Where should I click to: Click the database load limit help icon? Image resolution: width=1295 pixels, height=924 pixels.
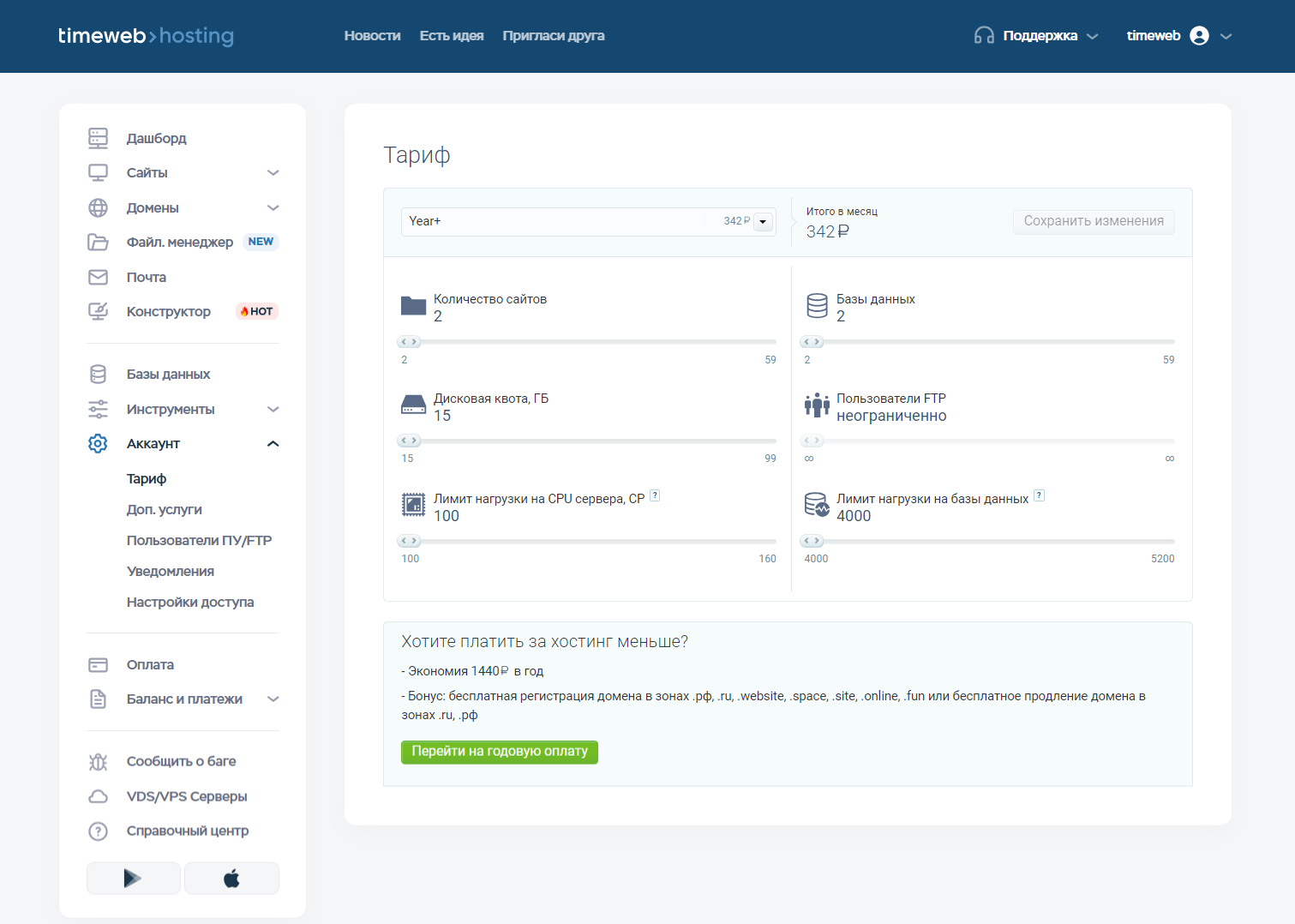1039,495
